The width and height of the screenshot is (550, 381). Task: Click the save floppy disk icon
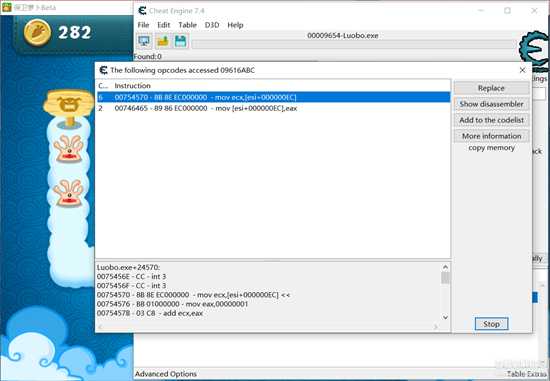click(181, 41)
